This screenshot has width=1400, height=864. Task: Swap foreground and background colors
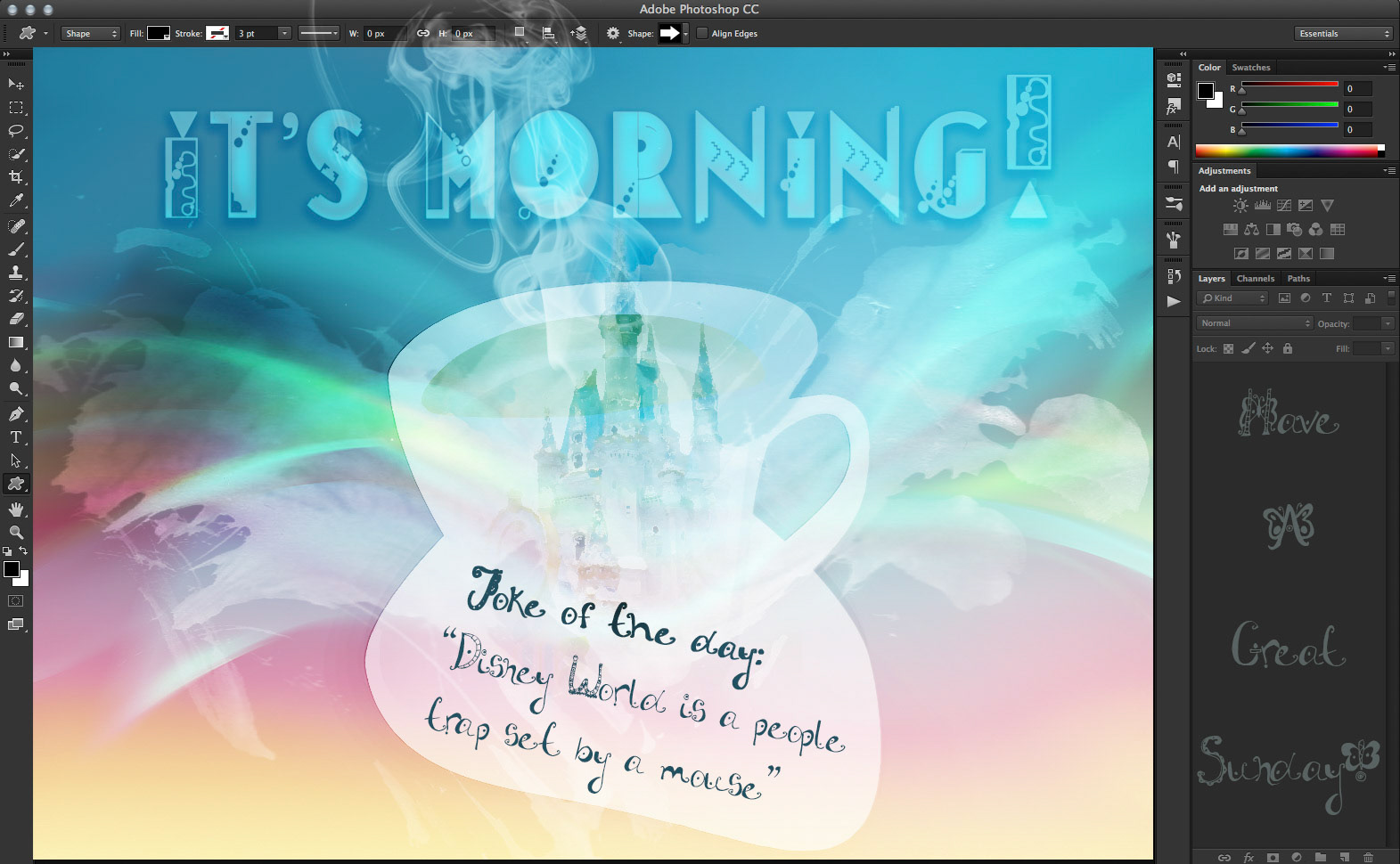pos(24,551)
